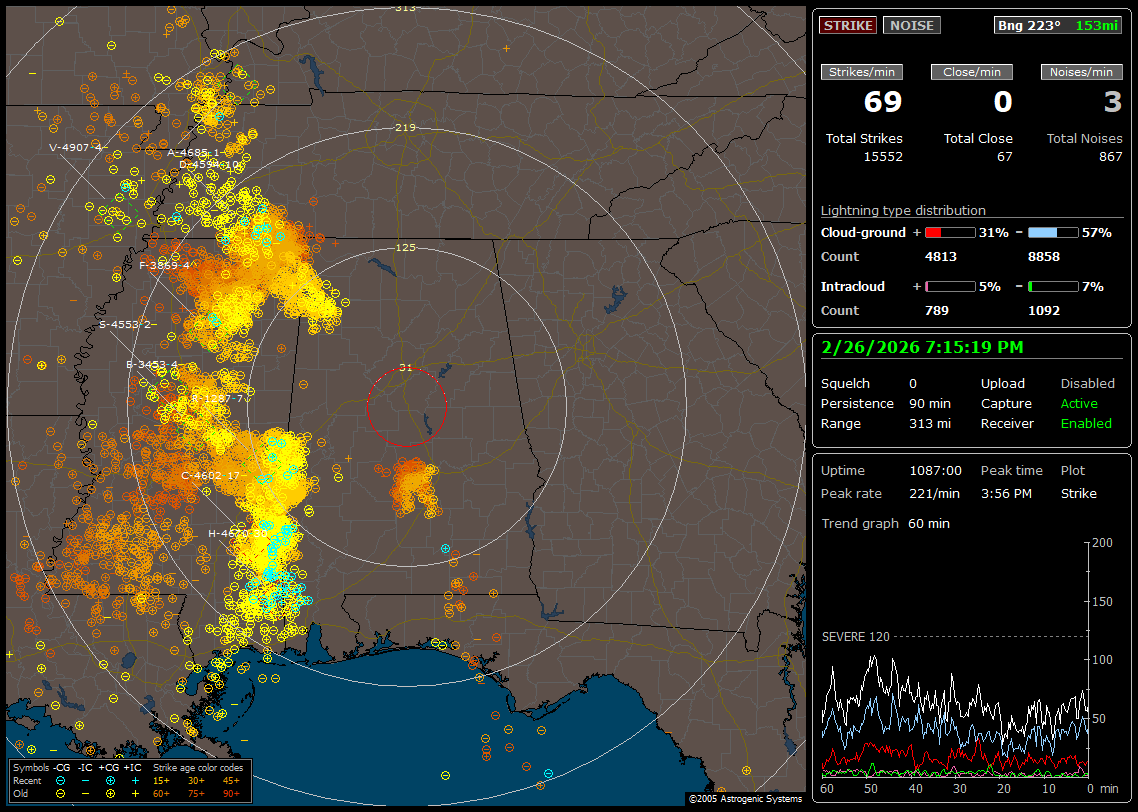This screenshot has height=812, width=1138.
Task: Toggle the NOISE indicator
Action: 911,25
